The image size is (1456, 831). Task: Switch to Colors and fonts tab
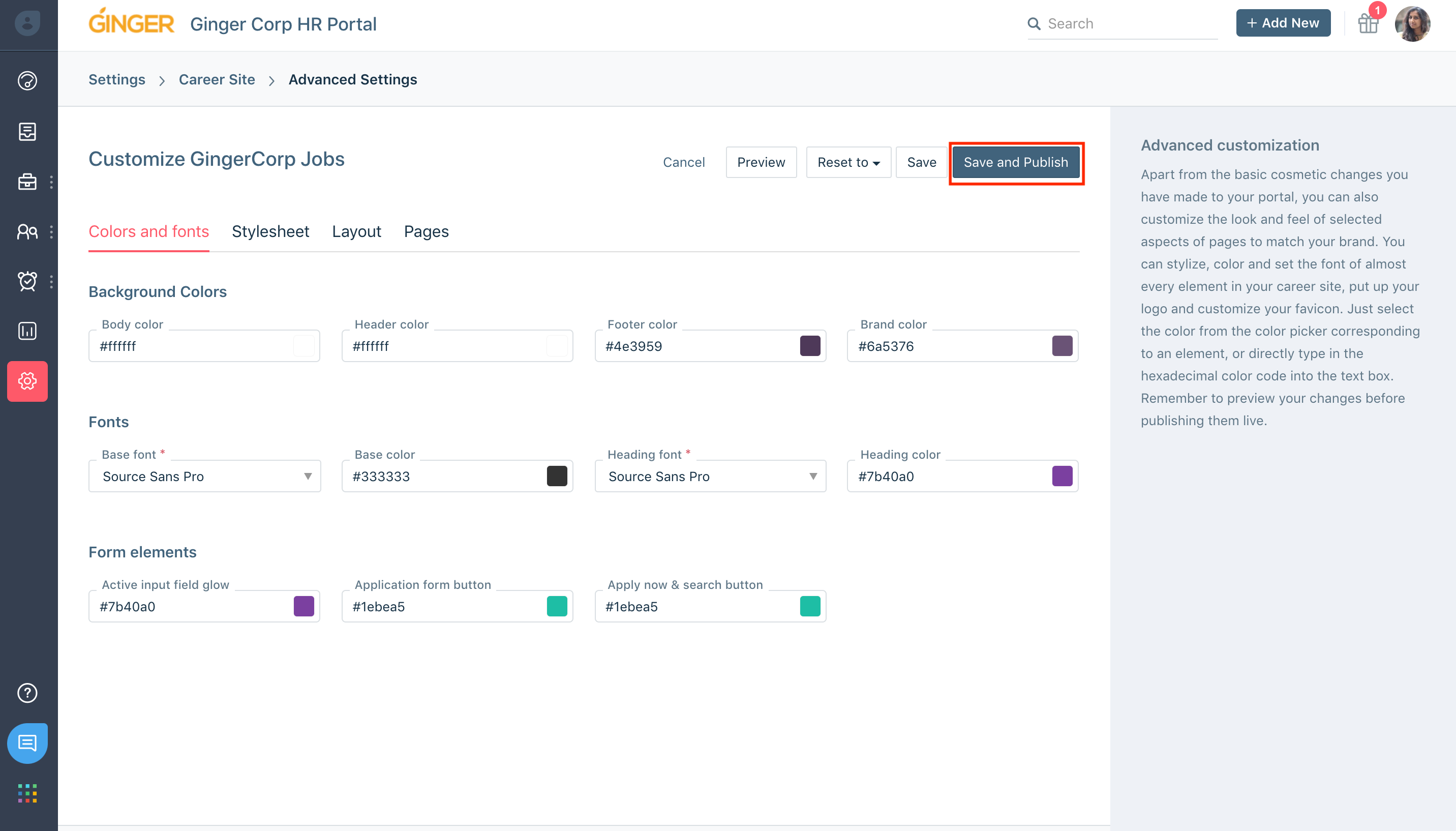point(149,231)
